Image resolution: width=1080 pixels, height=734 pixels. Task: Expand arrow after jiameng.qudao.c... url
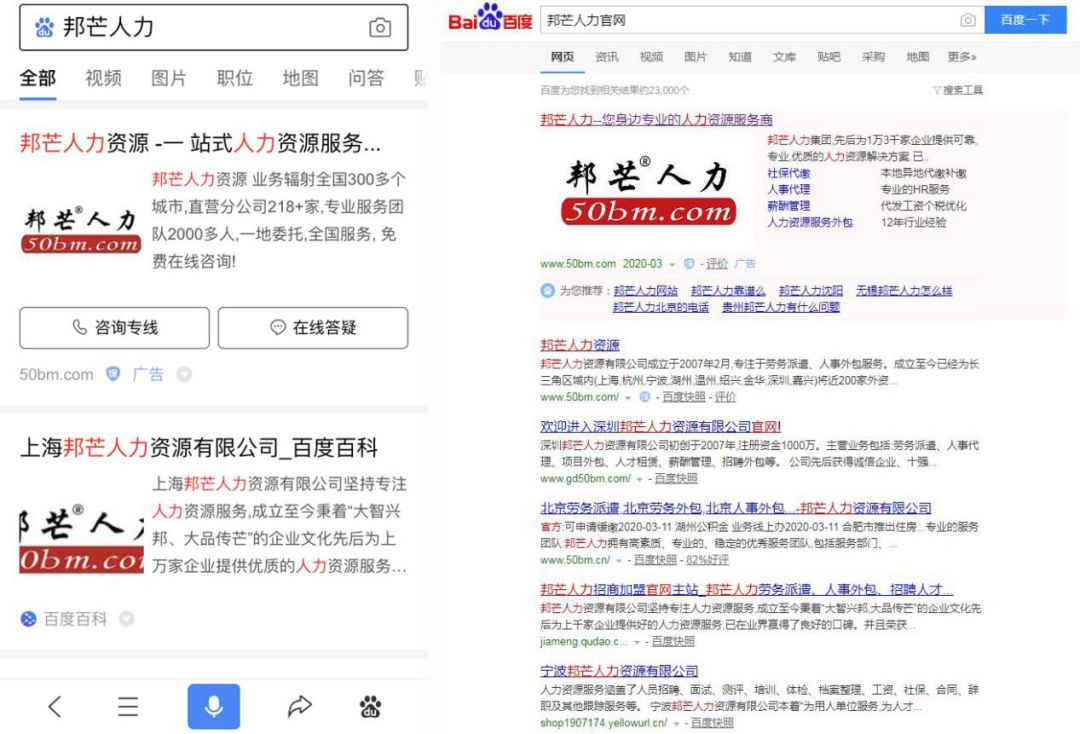click(x=636, y=642)
